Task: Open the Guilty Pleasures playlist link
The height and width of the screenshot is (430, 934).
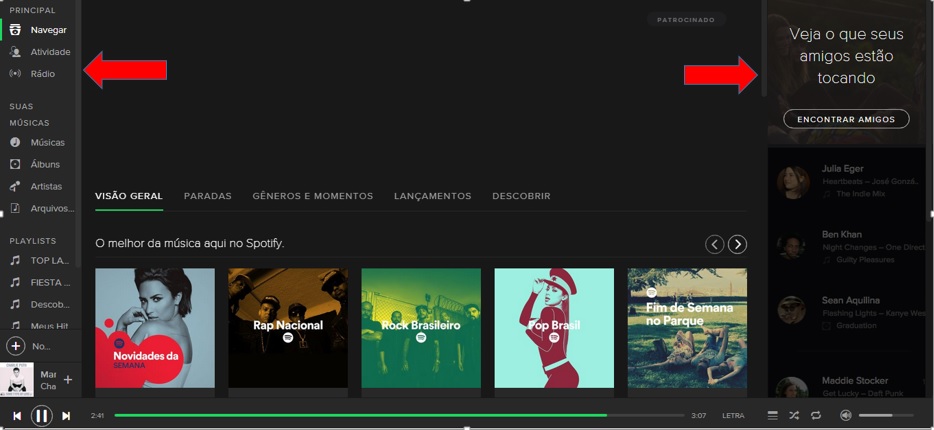Action: click(x=865, y=260)
